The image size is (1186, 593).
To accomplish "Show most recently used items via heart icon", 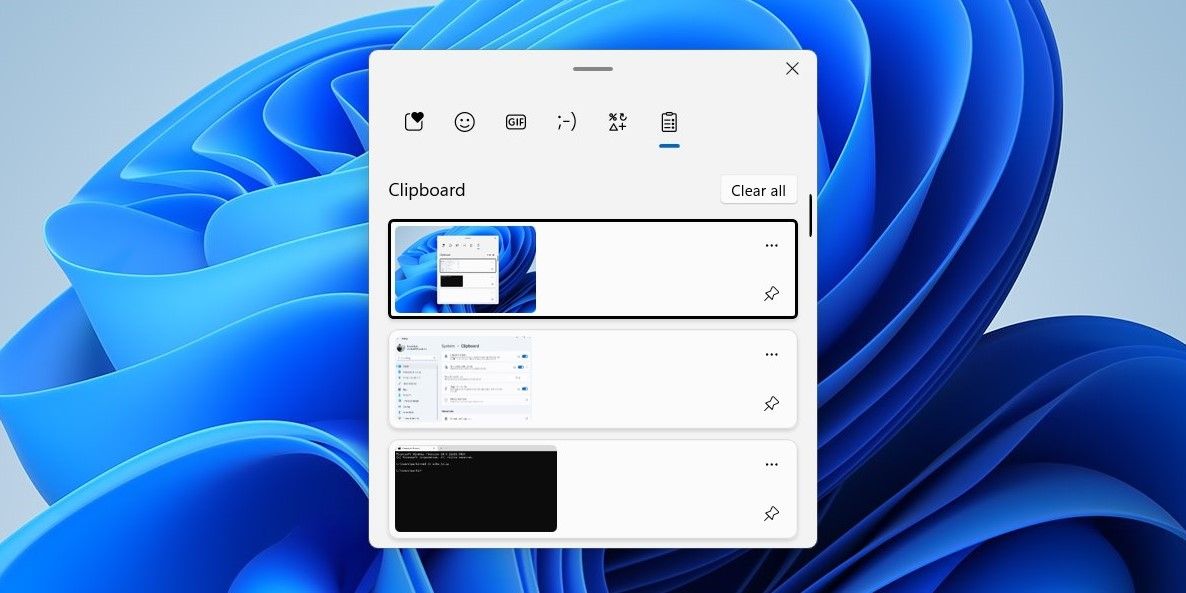I will coord(413,121).
